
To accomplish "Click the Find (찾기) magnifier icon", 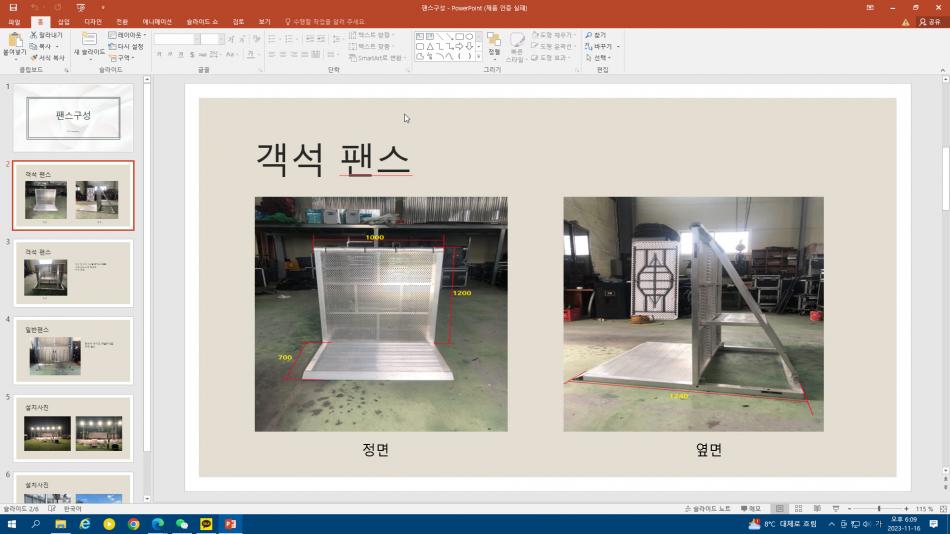I will (588, 35).
